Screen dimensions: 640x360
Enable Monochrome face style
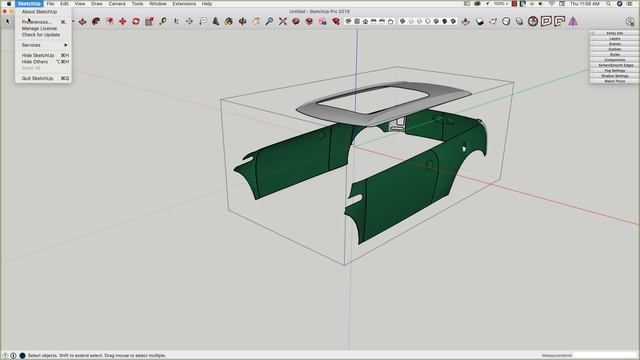(453, 21)
